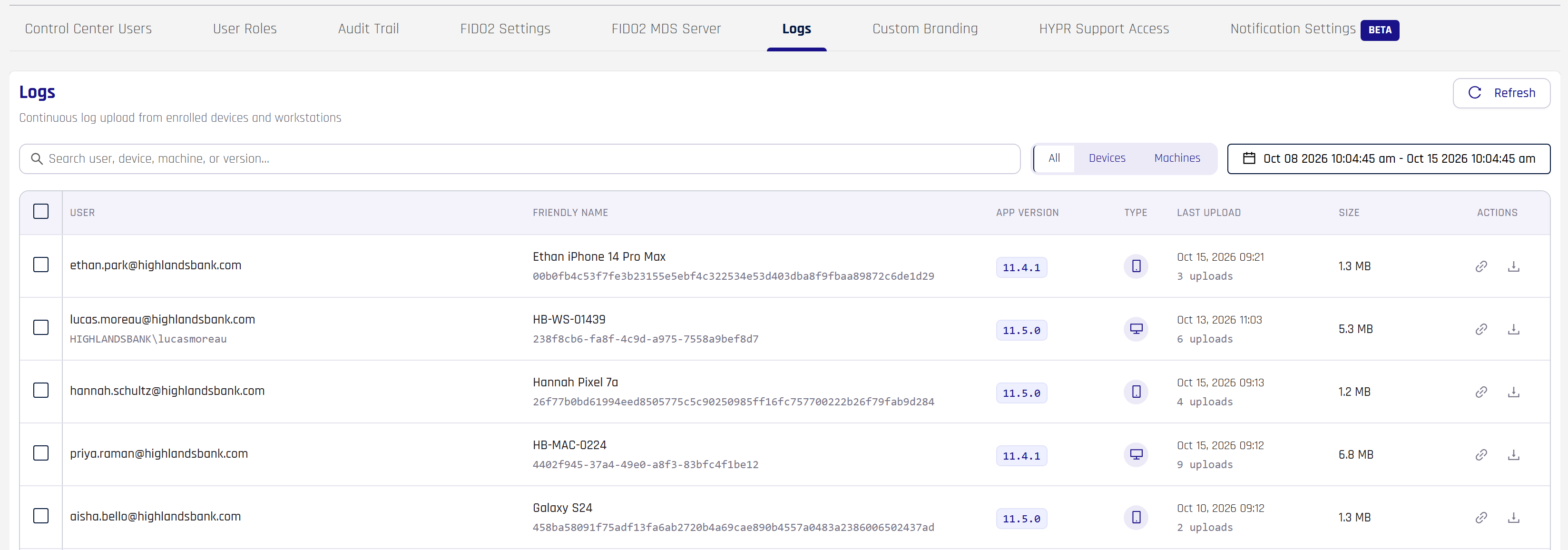Download logs for Hannah Pixel 7a
1568x550 pixels.
click(1513, 392)
